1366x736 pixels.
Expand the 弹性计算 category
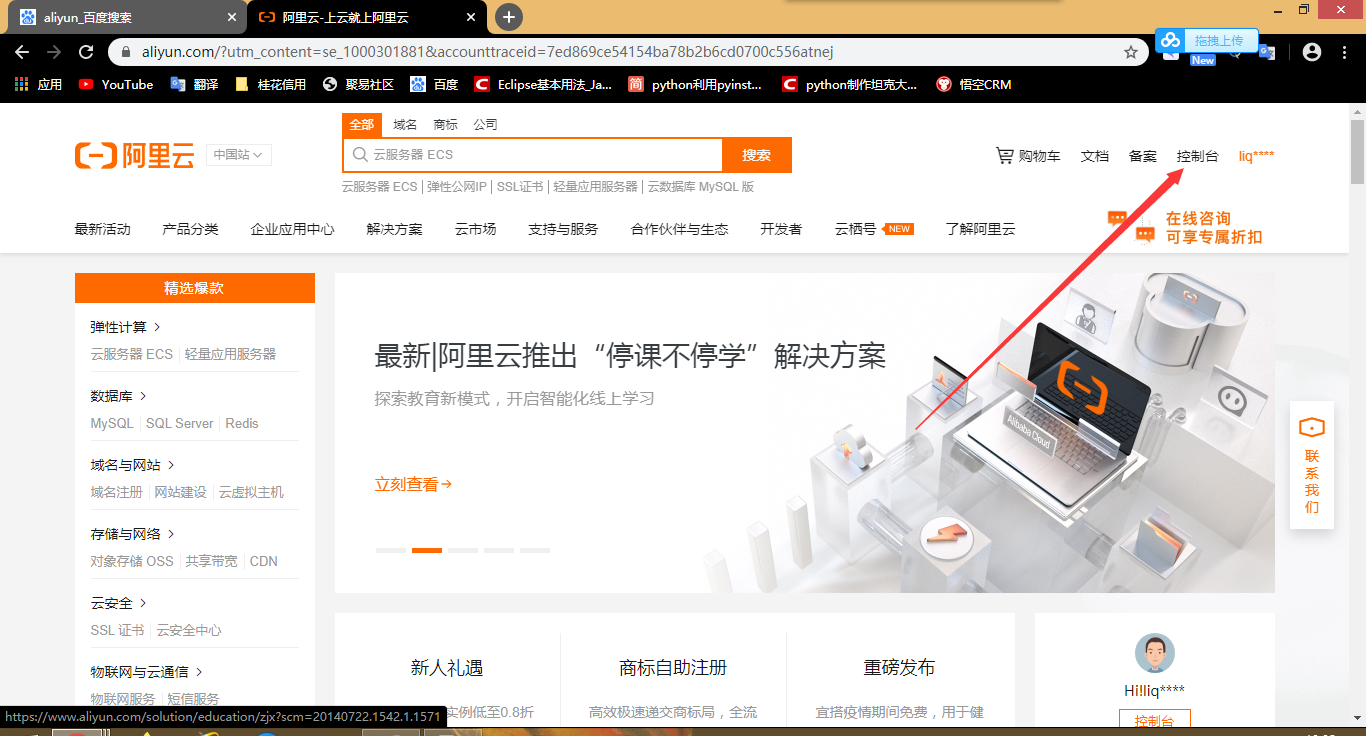coord(126,327)
